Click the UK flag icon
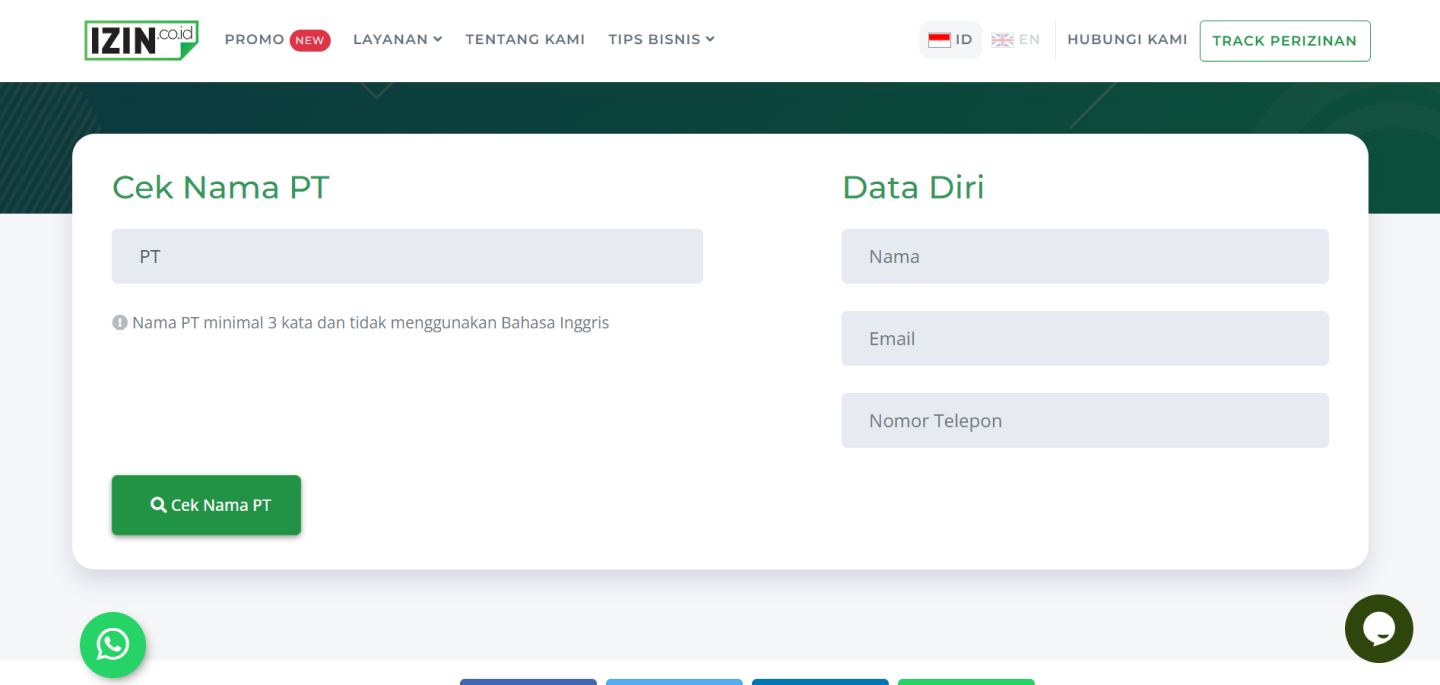This screenshot has width=1440, height=685. pos(1002,40)
